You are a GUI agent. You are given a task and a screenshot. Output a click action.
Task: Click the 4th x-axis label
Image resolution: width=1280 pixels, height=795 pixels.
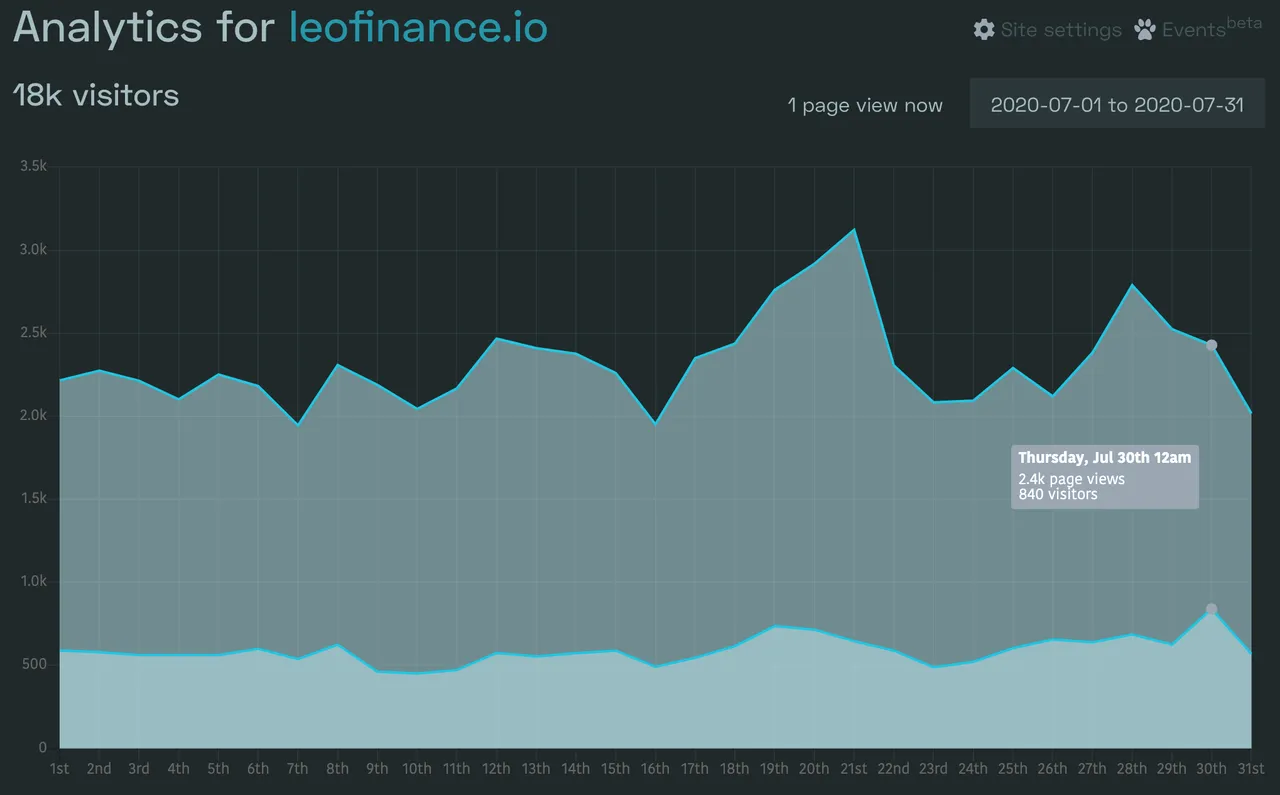[179, 768]
